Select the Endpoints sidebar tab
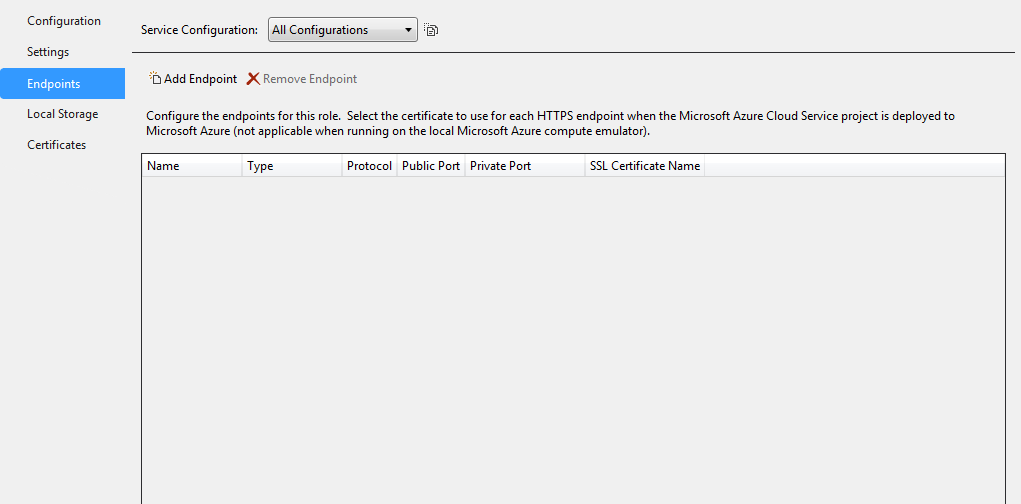The image size is (1021, 504). (x=54, y=84)
